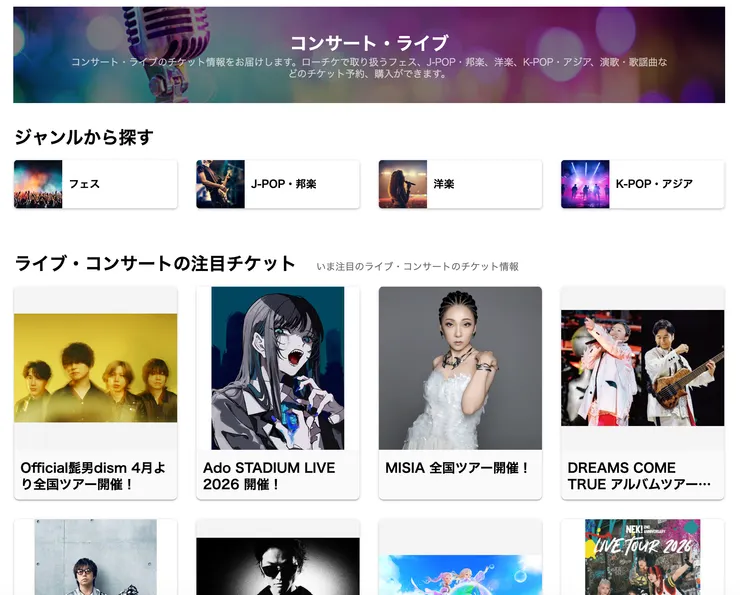Click the 'Ado STADIUM LIVE 2026 開催！' title
The height and width of the screenshot is (595, 740).
(x=269, y=476)
